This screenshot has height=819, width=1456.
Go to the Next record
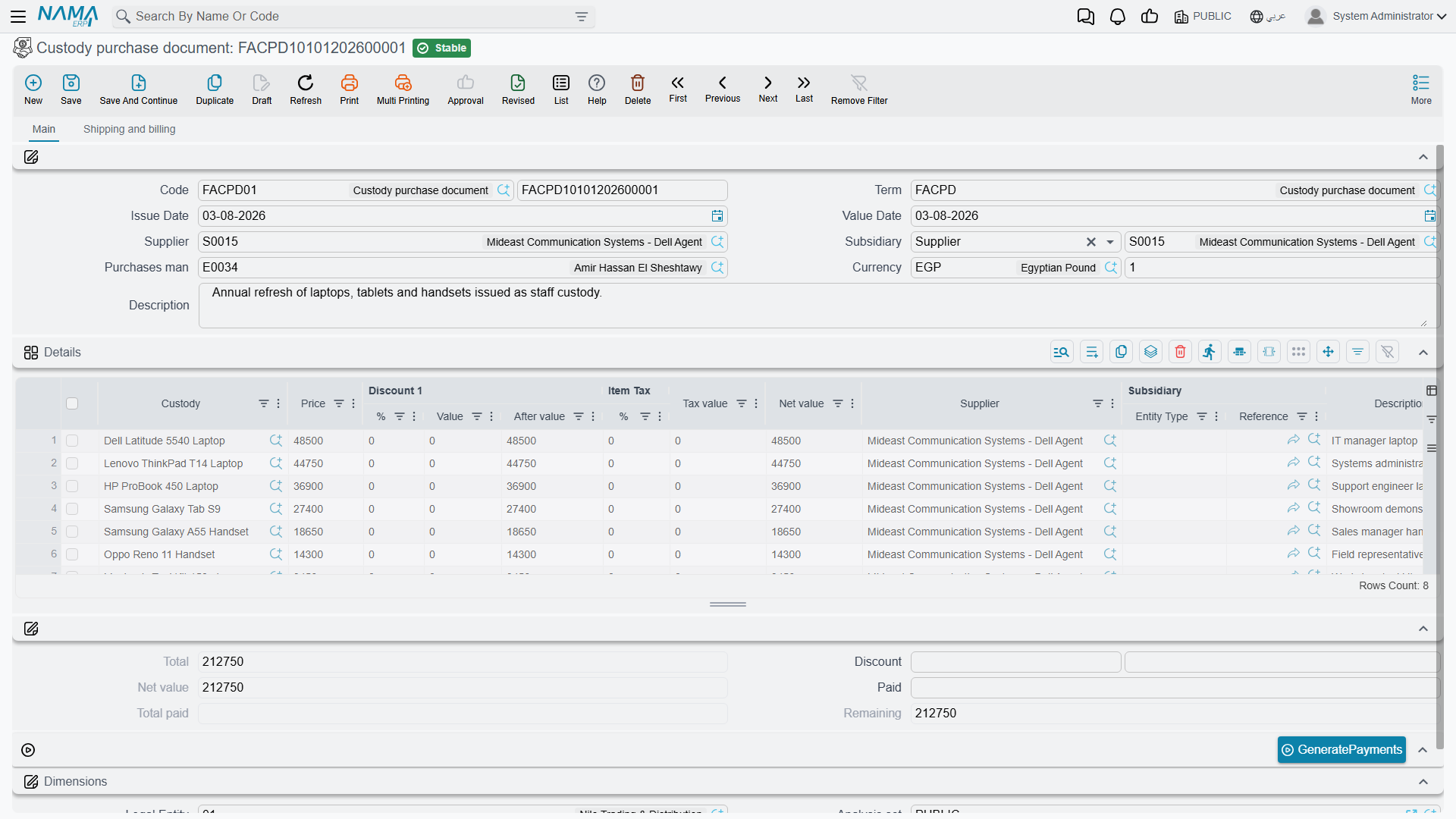[768, 89]
